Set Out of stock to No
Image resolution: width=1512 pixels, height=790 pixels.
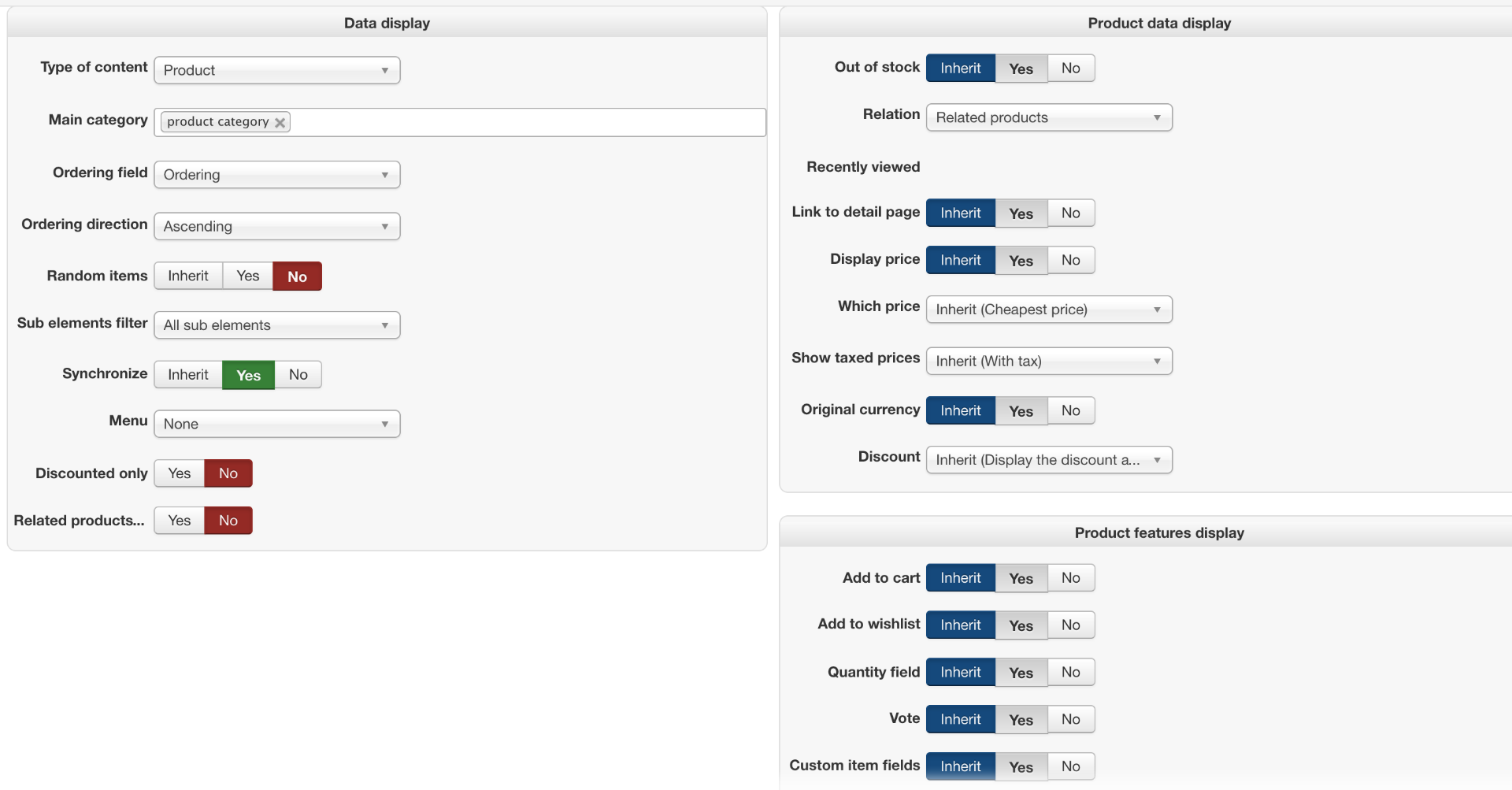(x=1070, y=69)
